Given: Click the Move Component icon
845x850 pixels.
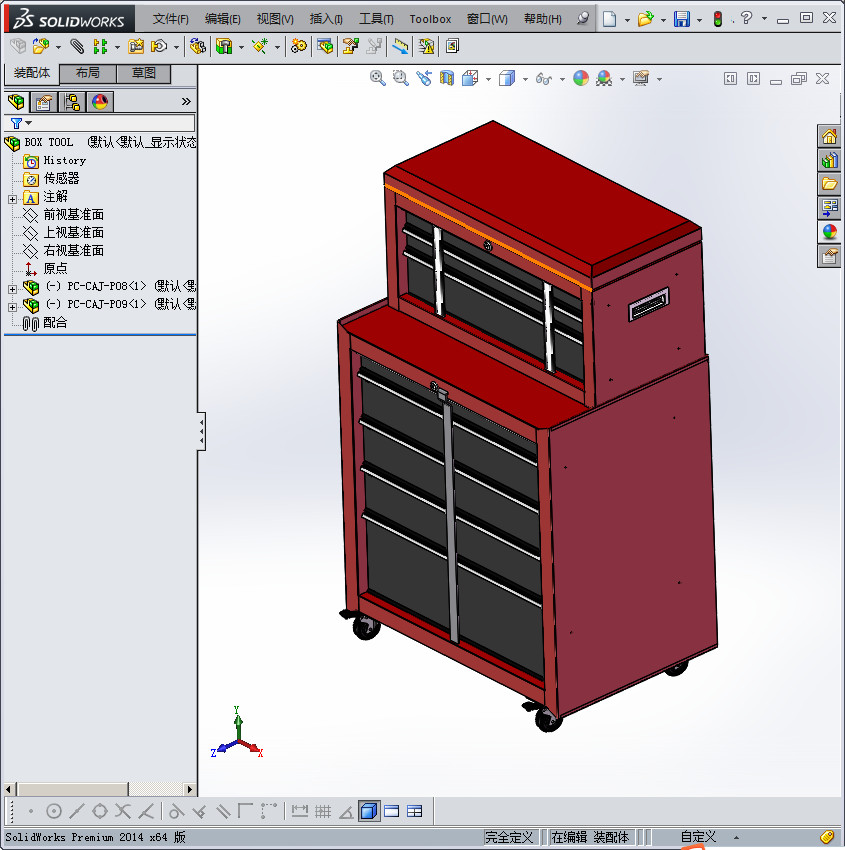Looking at the screenshot, I should pos(159,47).
